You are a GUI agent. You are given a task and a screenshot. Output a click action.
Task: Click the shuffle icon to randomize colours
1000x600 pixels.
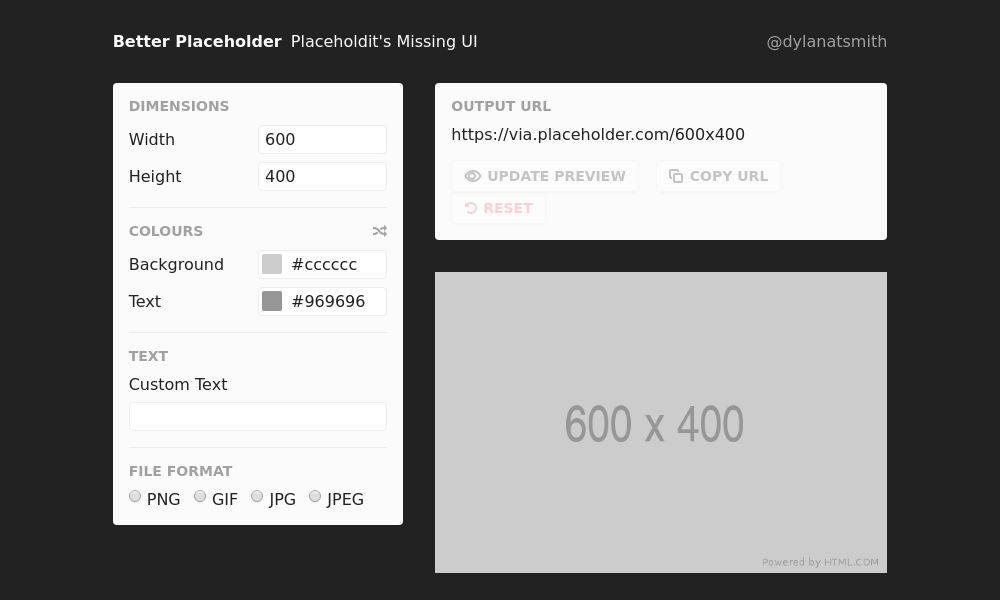(x=380, y=231)
